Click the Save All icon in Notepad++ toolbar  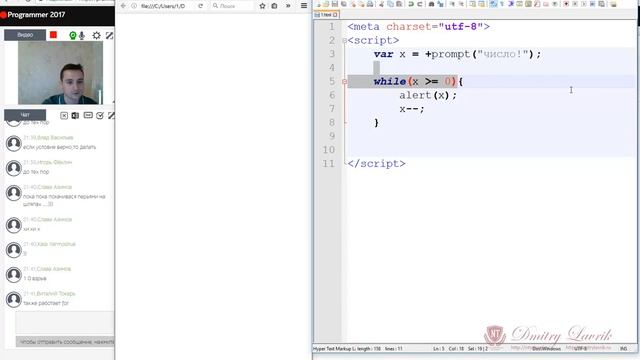pyautogui.click(x=344, y=4)
